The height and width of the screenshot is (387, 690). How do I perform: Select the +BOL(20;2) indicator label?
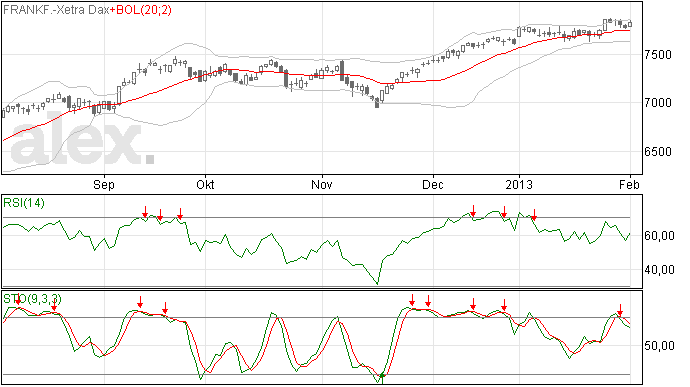(141, 10)
